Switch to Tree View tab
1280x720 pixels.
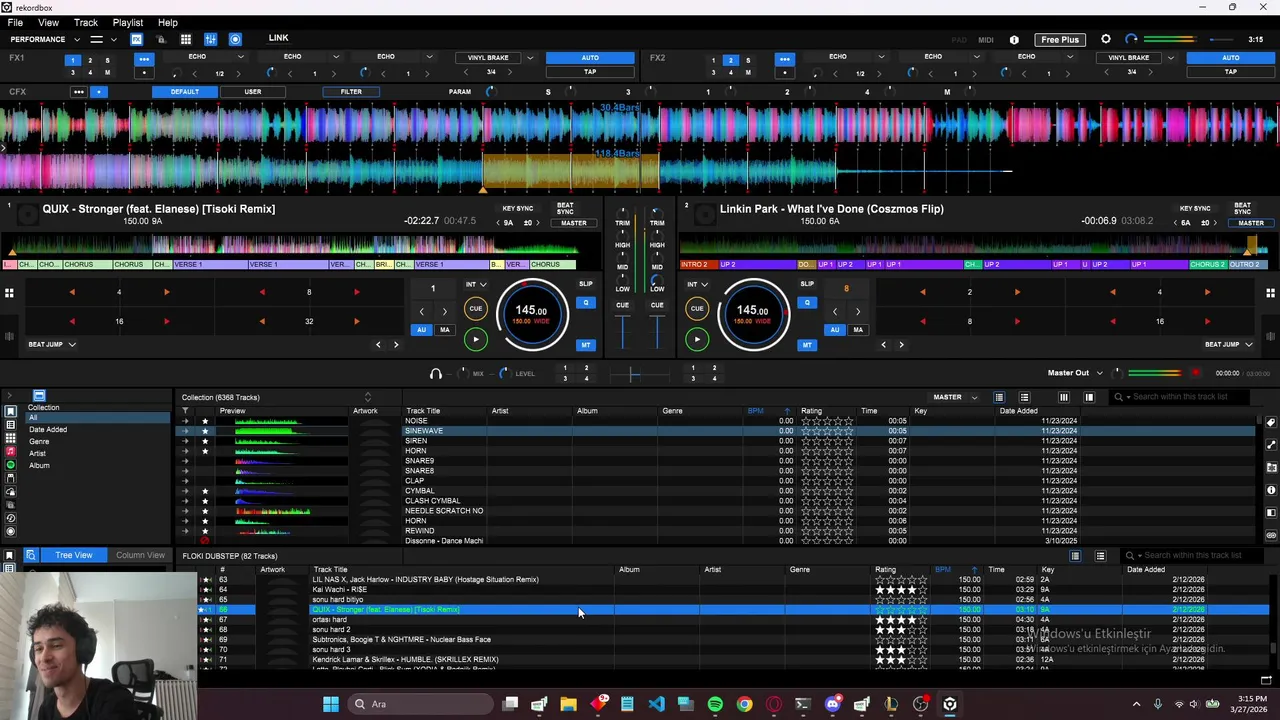tap(74, 555)
